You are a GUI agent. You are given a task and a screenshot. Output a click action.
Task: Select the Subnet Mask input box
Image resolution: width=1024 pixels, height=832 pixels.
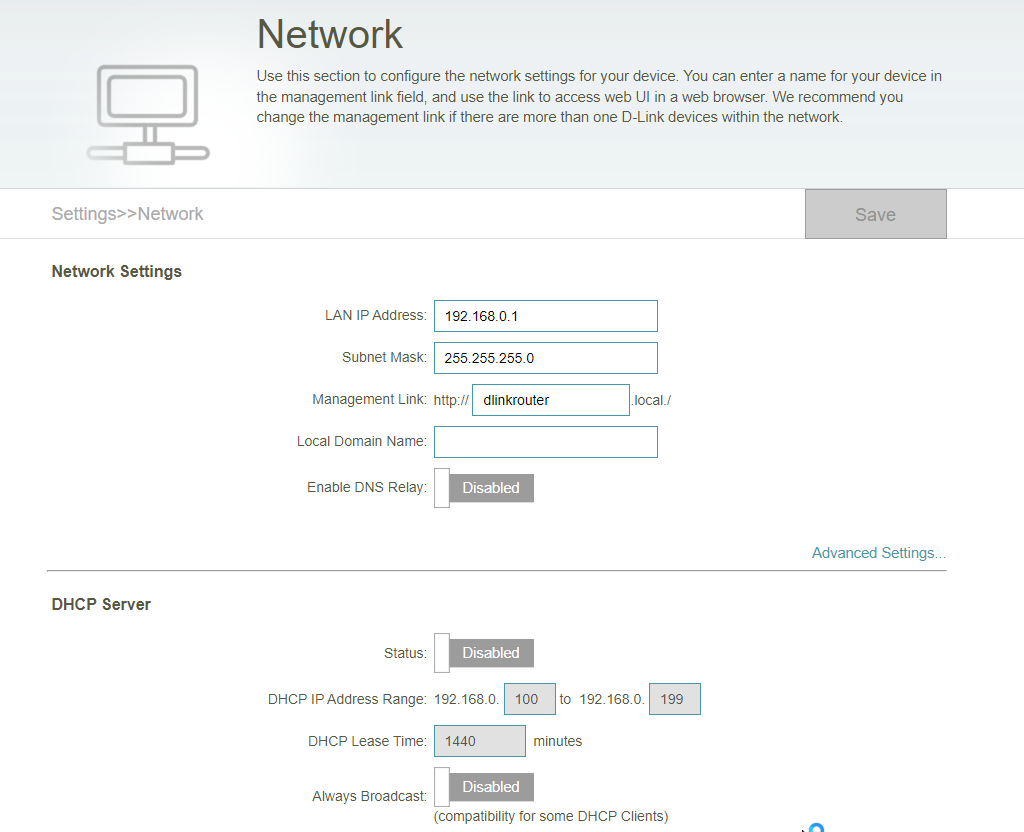coord(545,357)
